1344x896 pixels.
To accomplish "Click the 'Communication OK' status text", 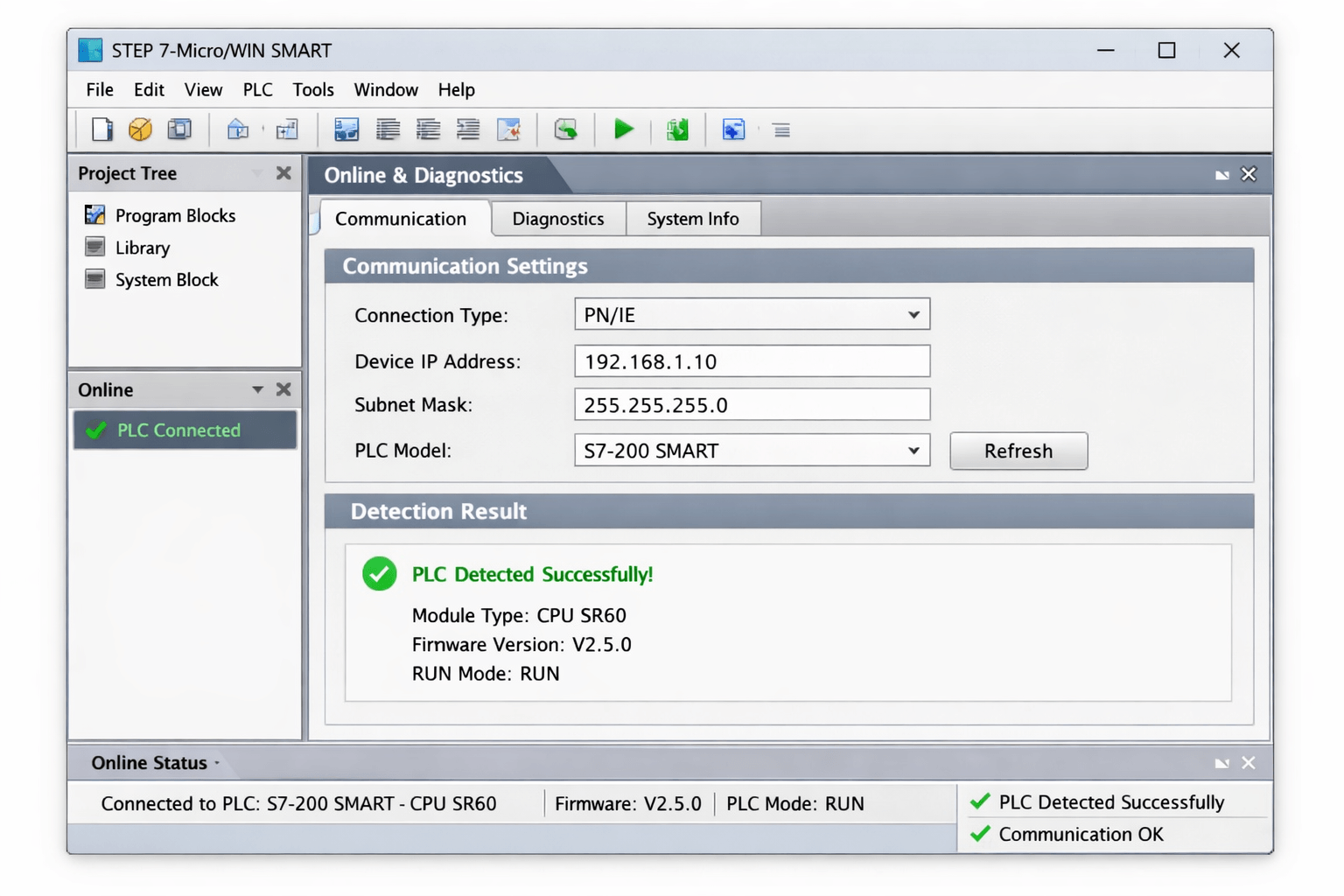I will point(1081,834).
